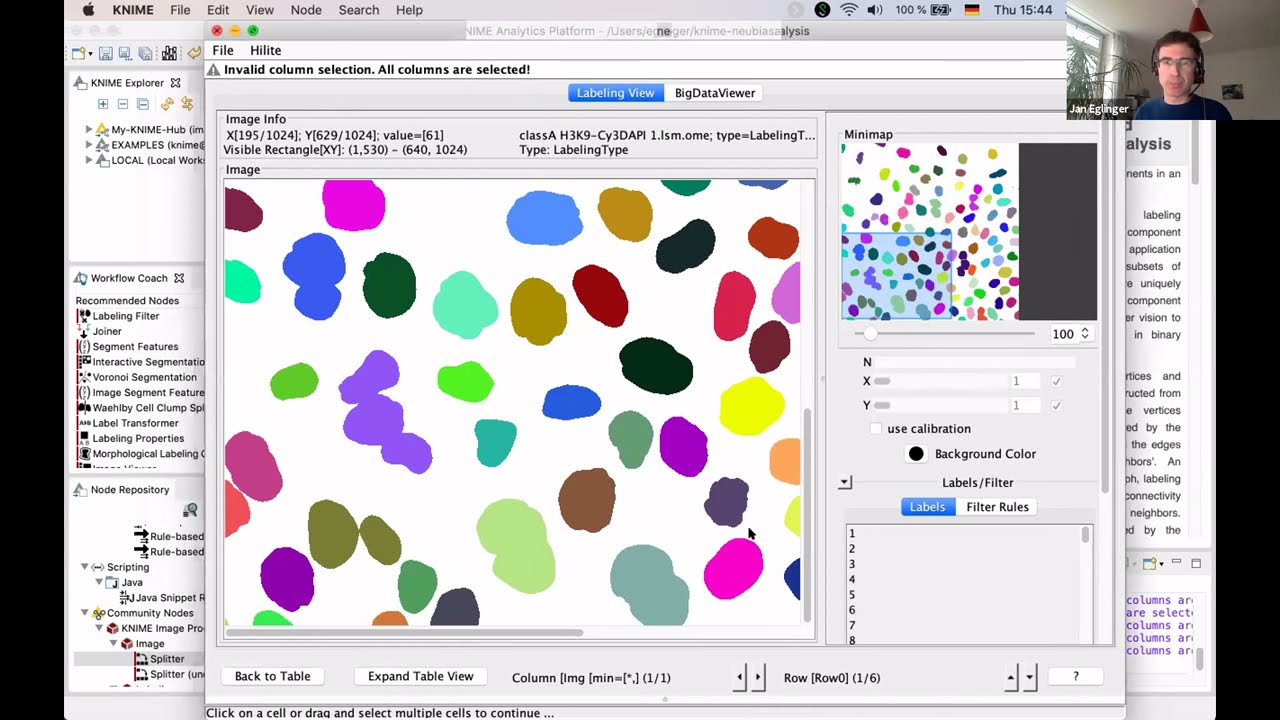Go to next row arrow
Viewport: 1280px width, 720px height.
pos(1029,677)
